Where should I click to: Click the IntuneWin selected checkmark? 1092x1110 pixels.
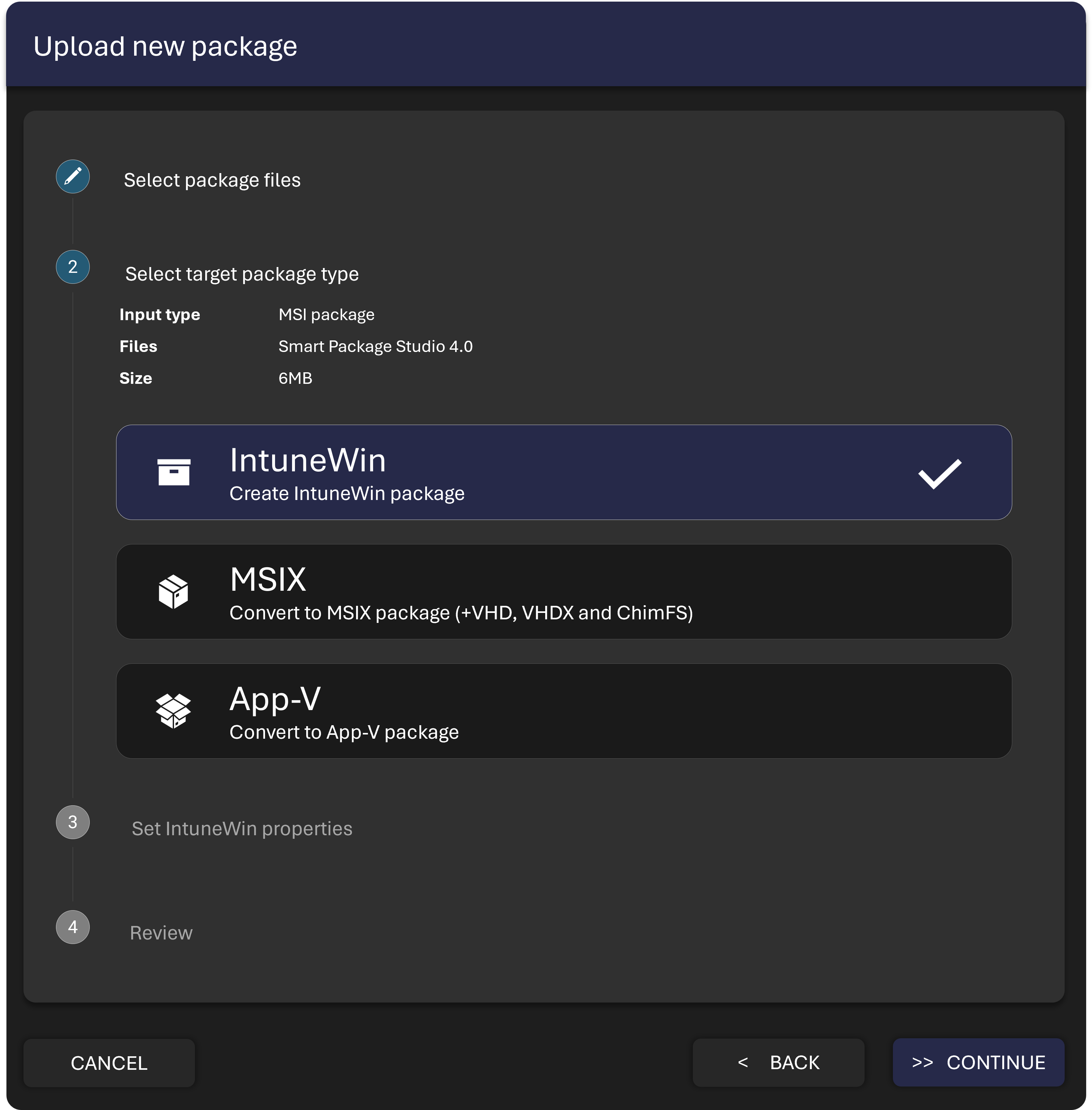click(x=940, y=473)
